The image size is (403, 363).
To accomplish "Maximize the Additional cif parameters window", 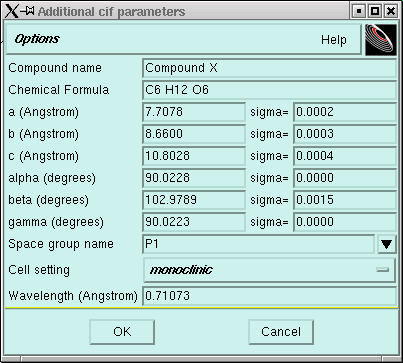I will click(x=375, y=11).
